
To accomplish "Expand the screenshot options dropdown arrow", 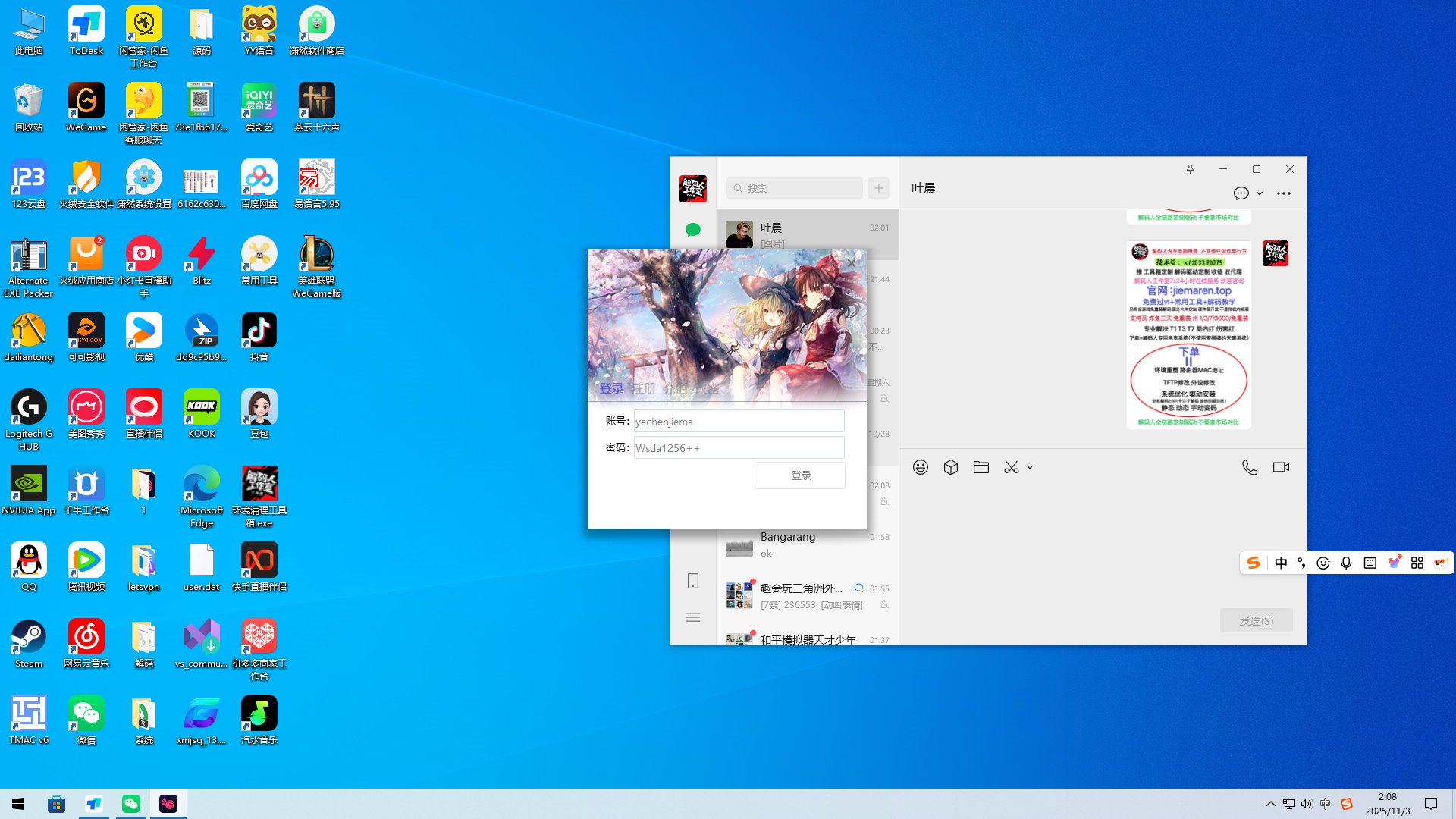I will pyautogui.click(x=1030, y=468).
